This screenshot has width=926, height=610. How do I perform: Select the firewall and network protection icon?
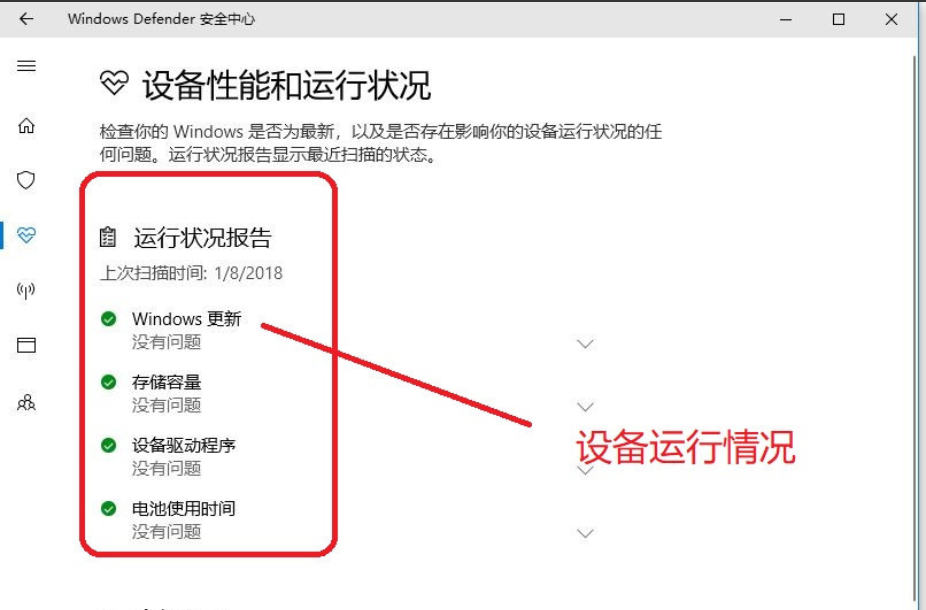pyautogui.click(x=26, y=290)
